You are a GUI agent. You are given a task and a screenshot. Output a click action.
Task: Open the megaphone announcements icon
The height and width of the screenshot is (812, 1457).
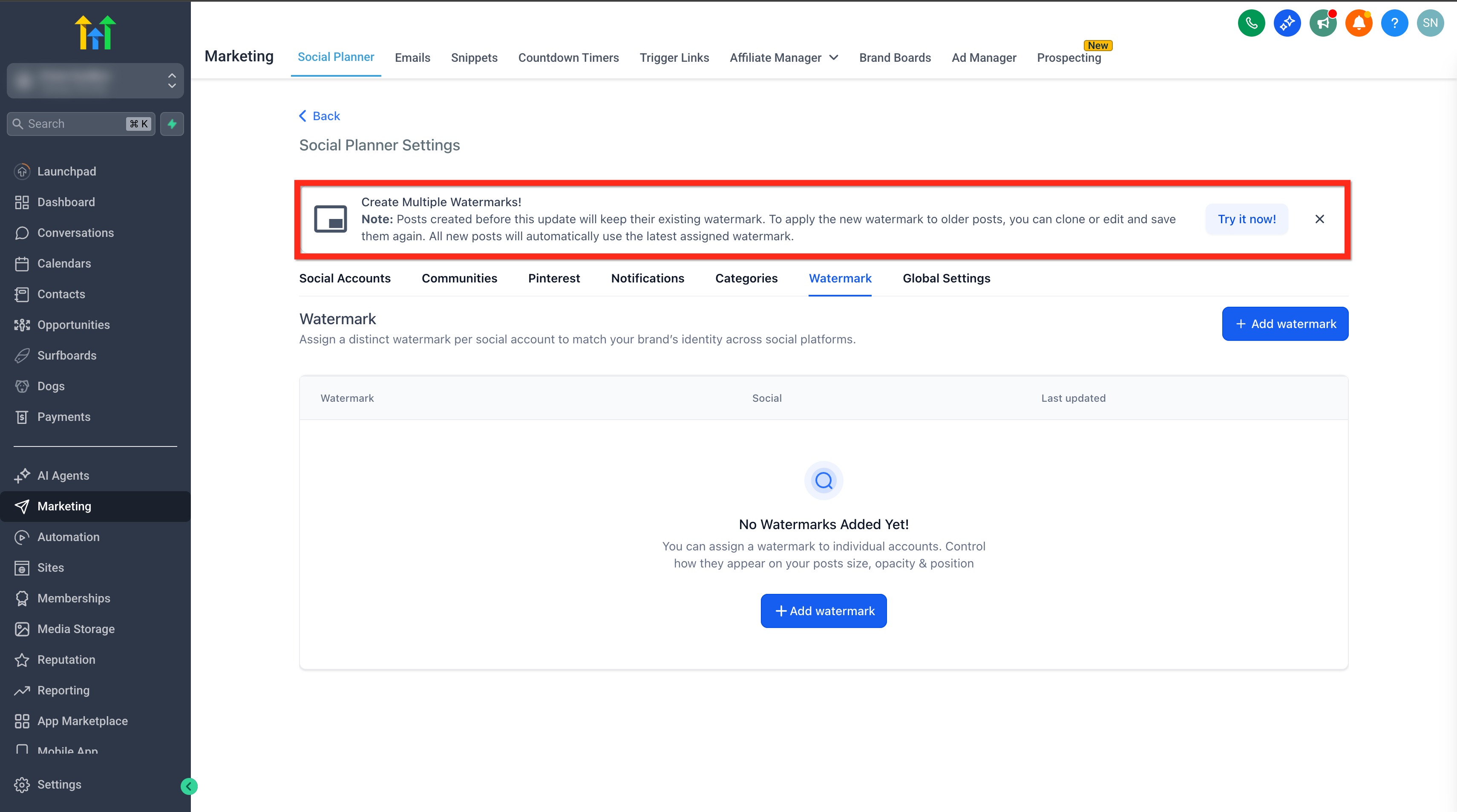1322,23
